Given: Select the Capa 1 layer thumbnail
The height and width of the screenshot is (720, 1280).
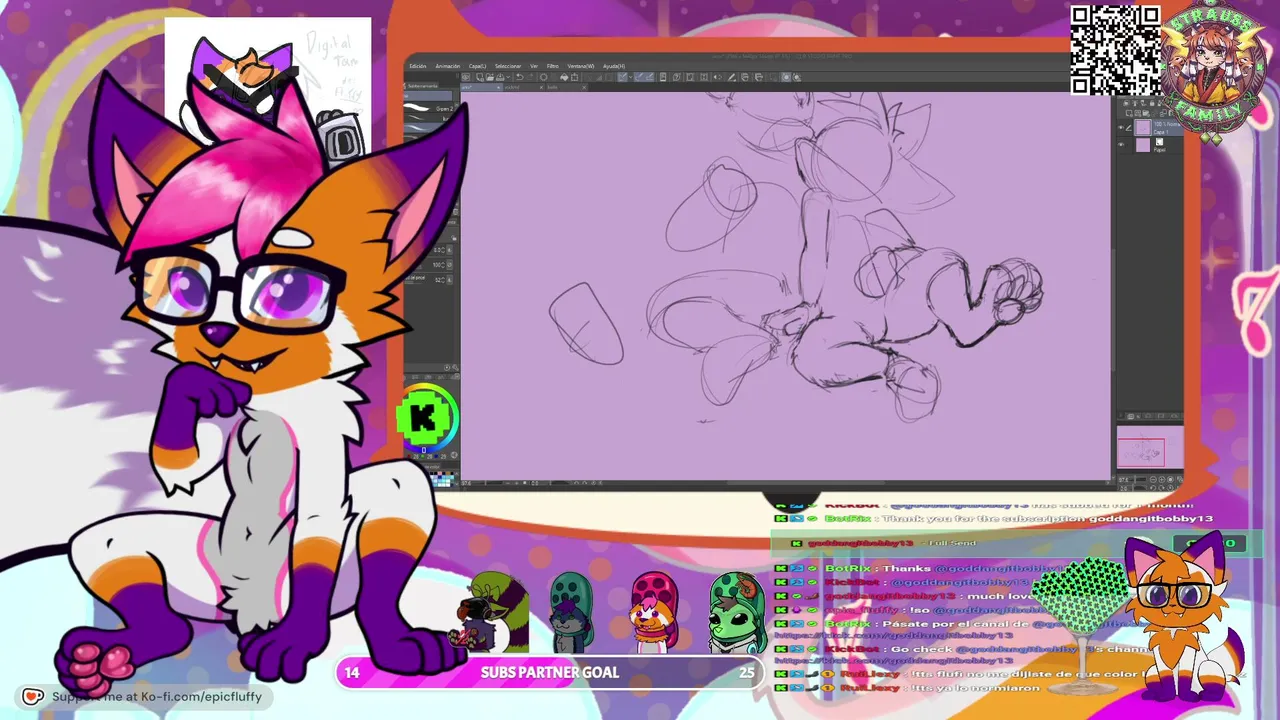Looking at the screenshot, I should pyautogui.click(x=1143, y=128).
